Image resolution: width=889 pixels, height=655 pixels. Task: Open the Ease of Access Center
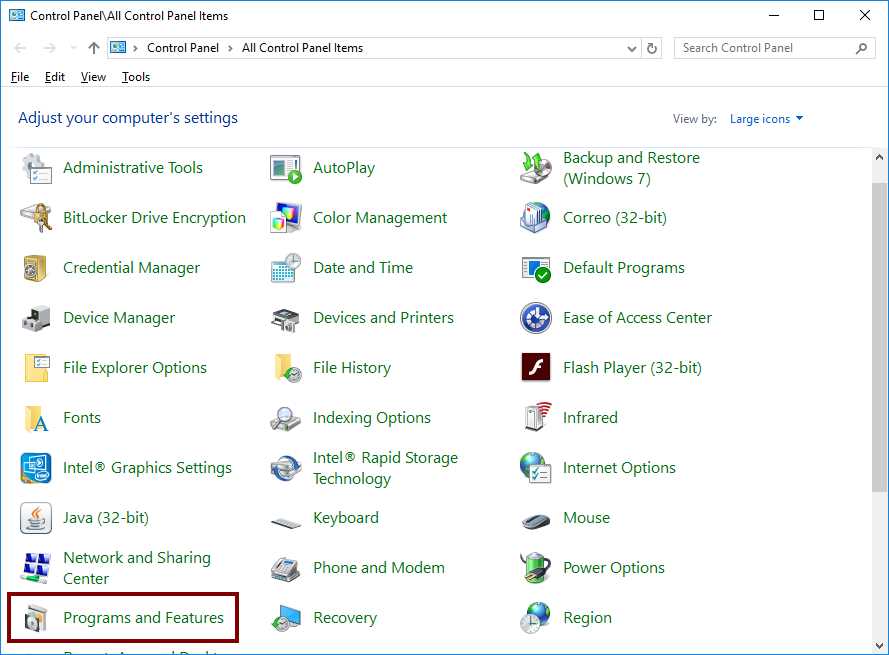pos(637,317)
